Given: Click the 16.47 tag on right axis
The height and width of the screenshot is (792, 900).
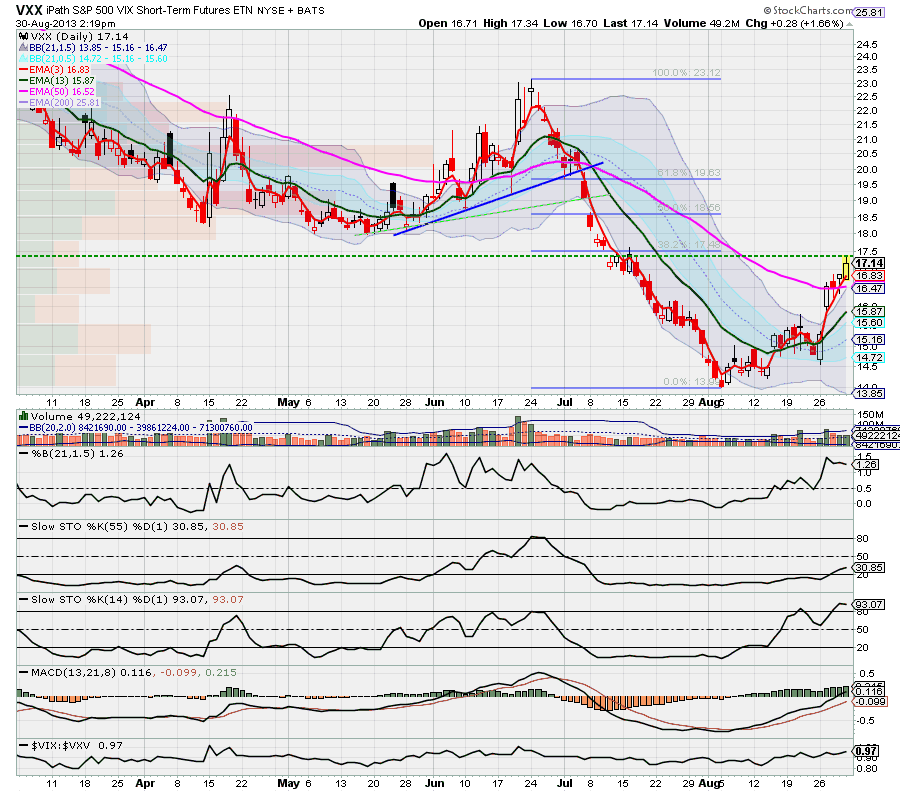Looking at the screenshot, I should [x=869, y=289].
